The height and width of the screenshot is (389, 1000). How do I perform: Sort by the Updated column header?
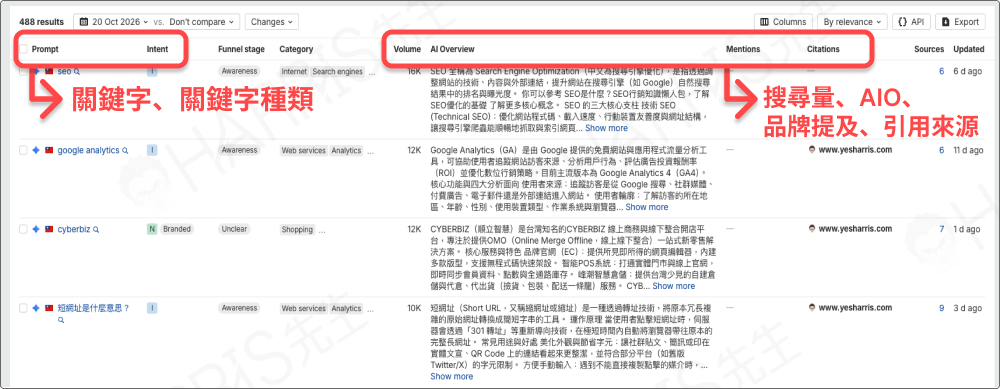coord(968,49)
